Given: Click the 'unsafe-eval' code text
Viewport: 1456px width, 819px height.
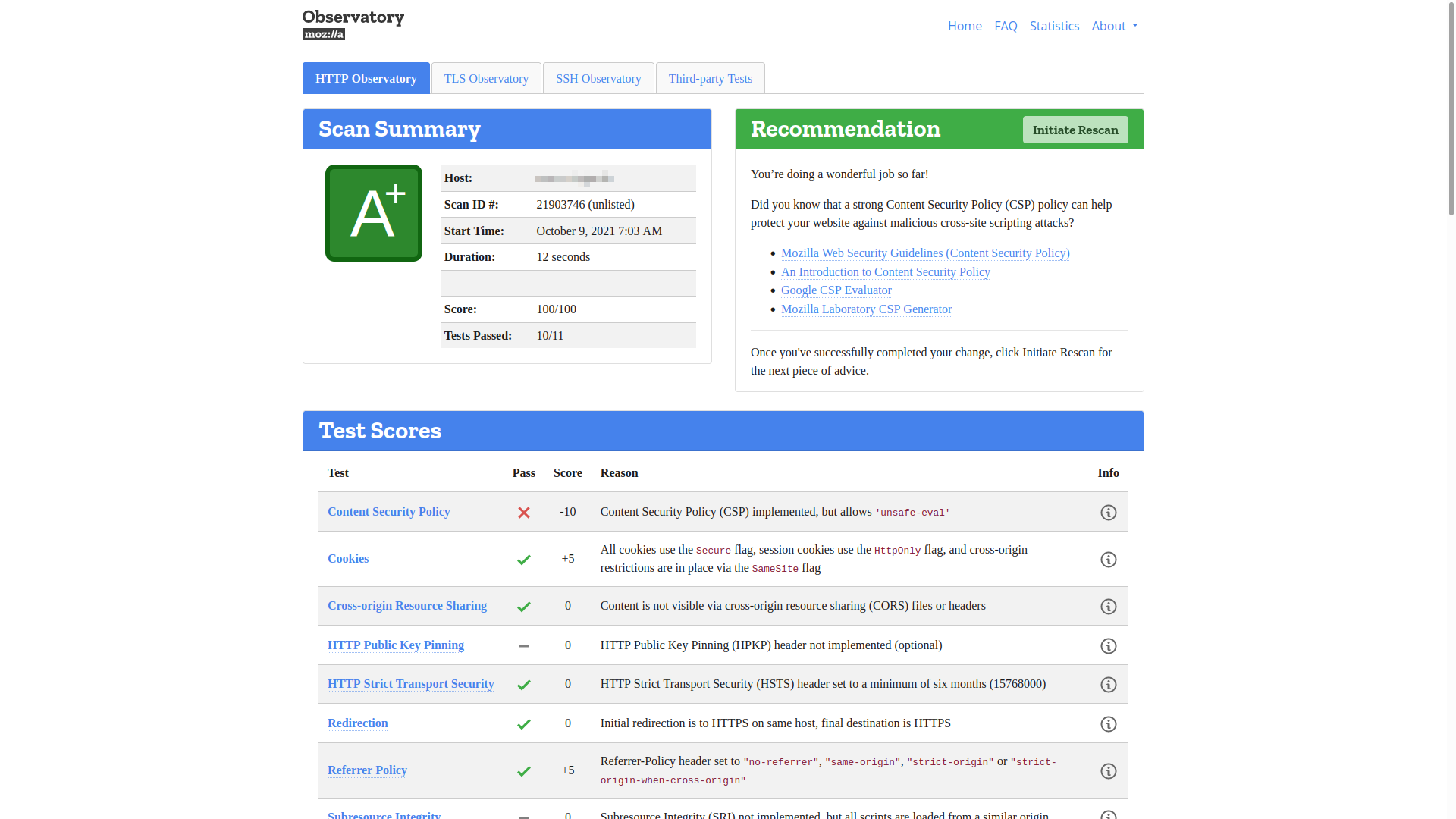Looking at the screenshot, I should pos(912,513).
